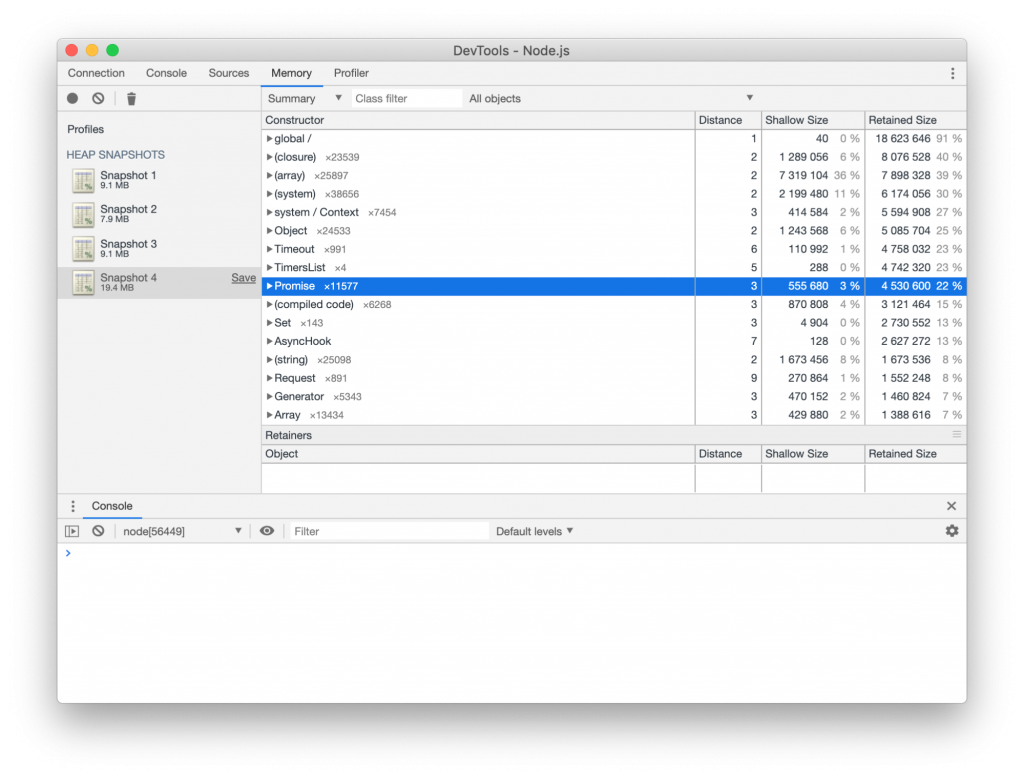Expand the (string) row
The height and width of the screenshot is (779, 1024).
click(269, 360)
